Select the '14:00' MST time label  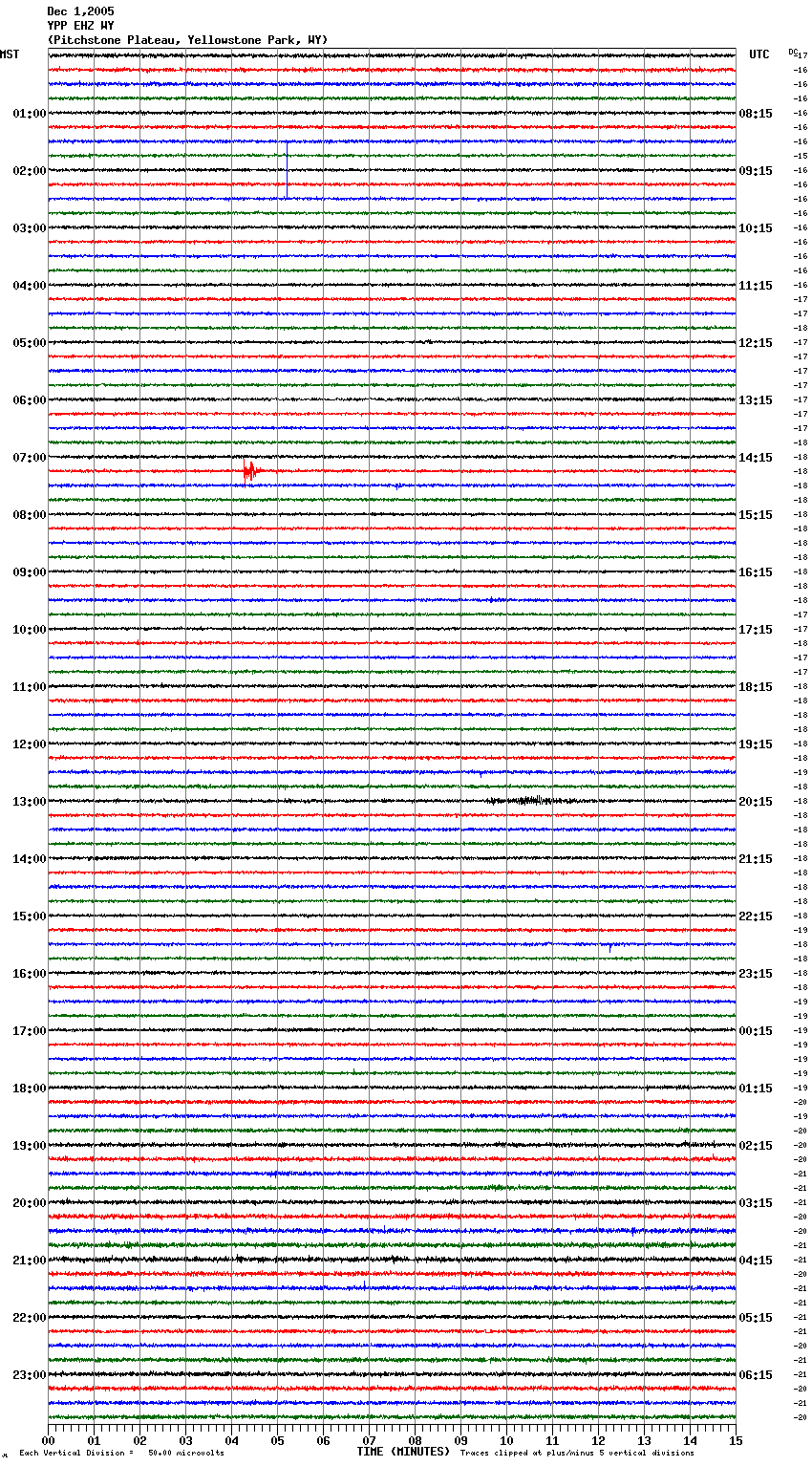(30, 859)
